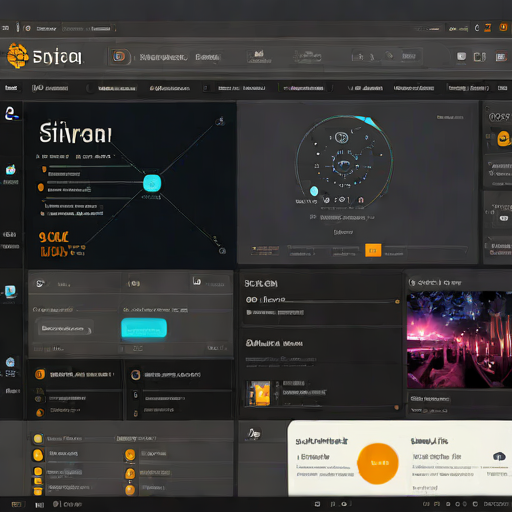512x512 pixels.
Task: Open the pink nightclub thumbnail image
Action: point(459,340)
